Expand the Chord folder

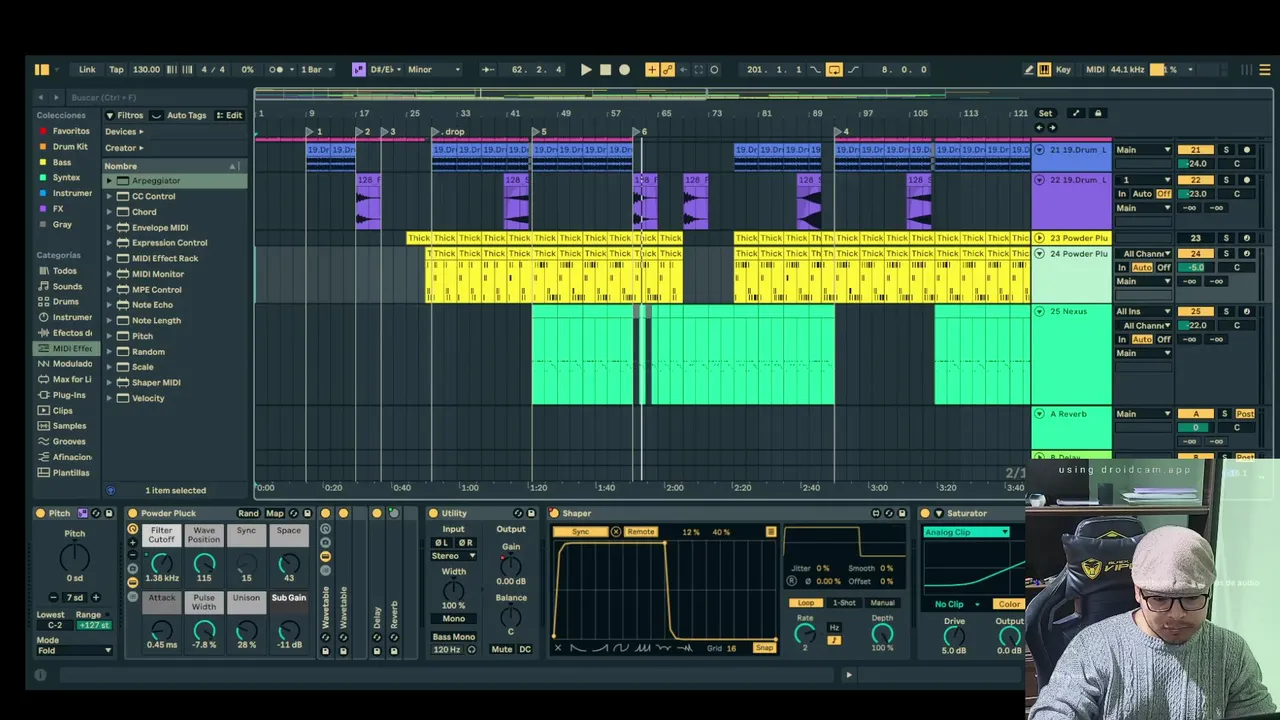109,212
